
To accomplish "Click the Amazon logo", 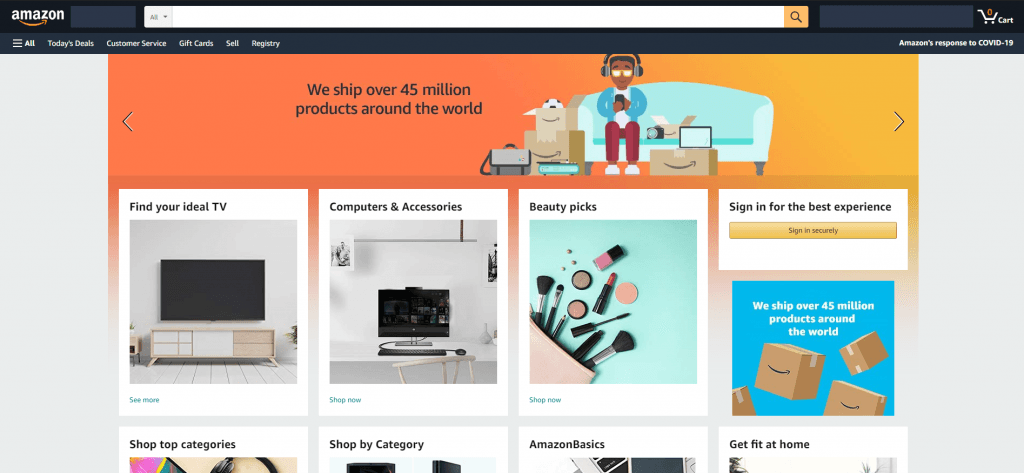I will coord(38,17).
